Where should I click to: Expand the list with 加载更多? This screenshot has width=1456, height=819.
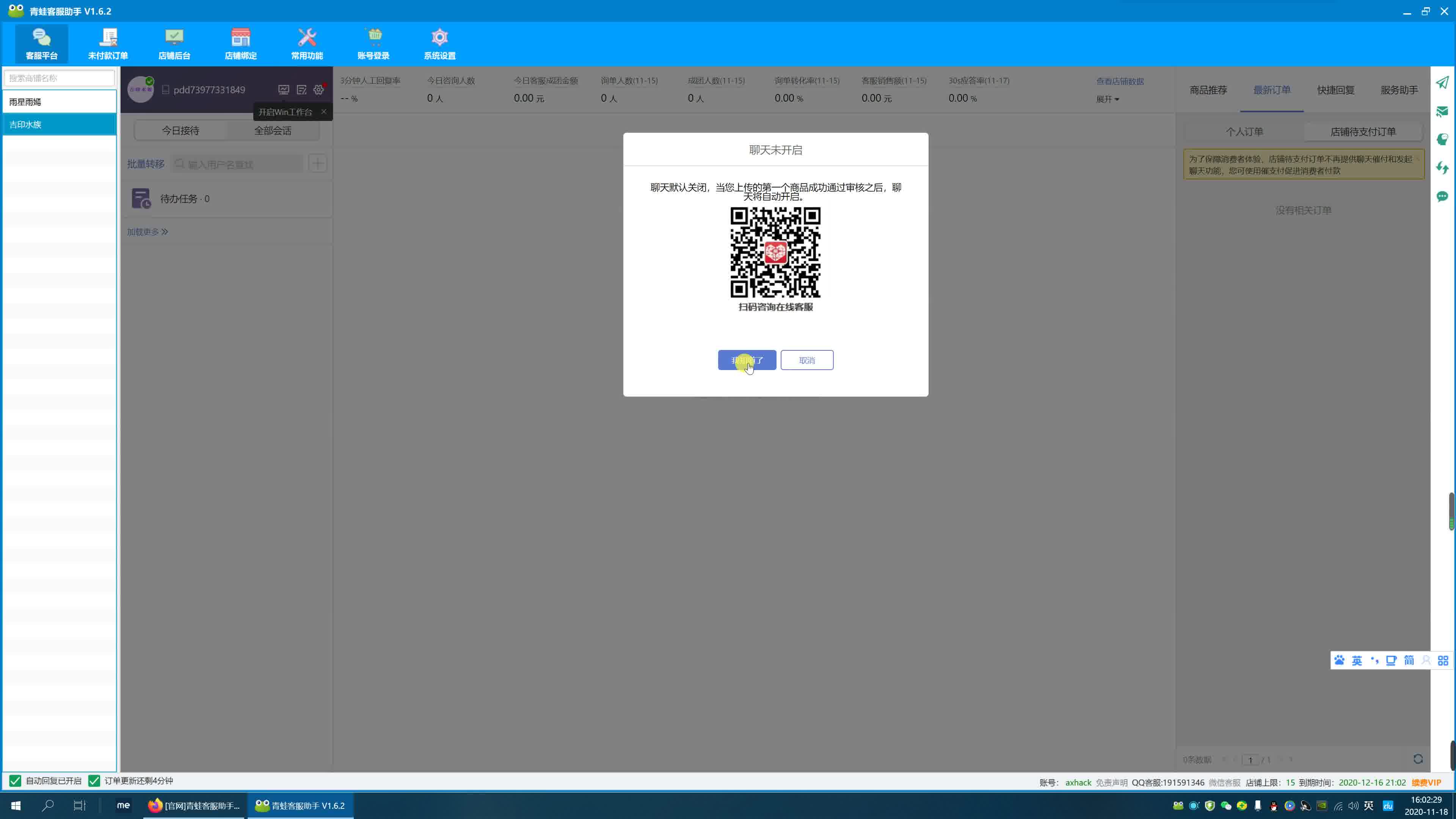pos(147,232)
